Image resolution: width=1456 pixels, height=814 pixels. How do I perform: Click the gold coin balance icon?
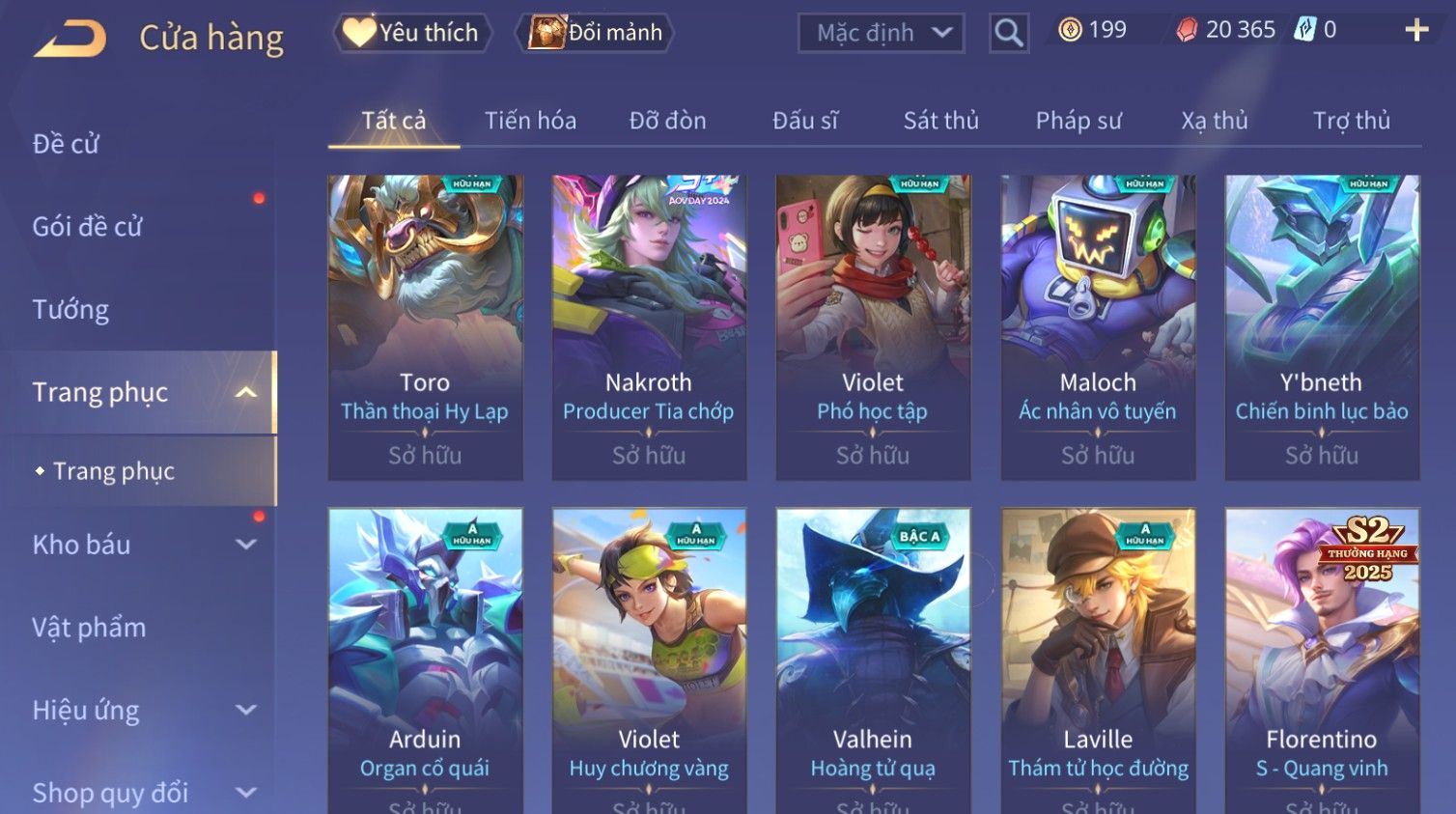(1070, 30)
